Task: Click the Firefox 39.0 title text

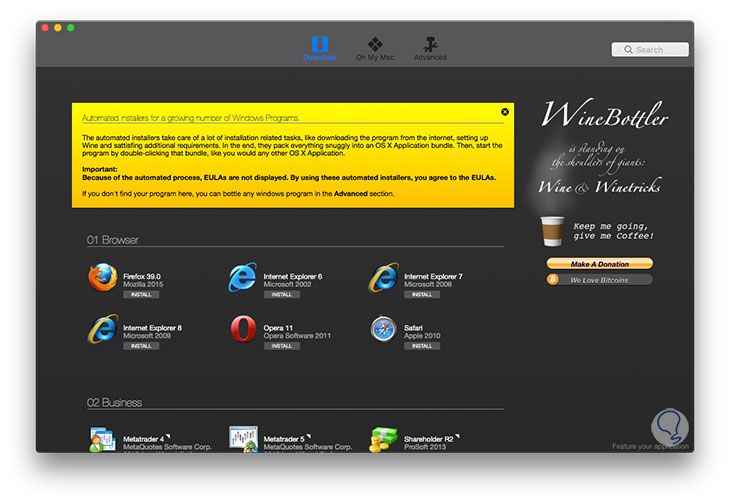Action: [x=142, y=276]
